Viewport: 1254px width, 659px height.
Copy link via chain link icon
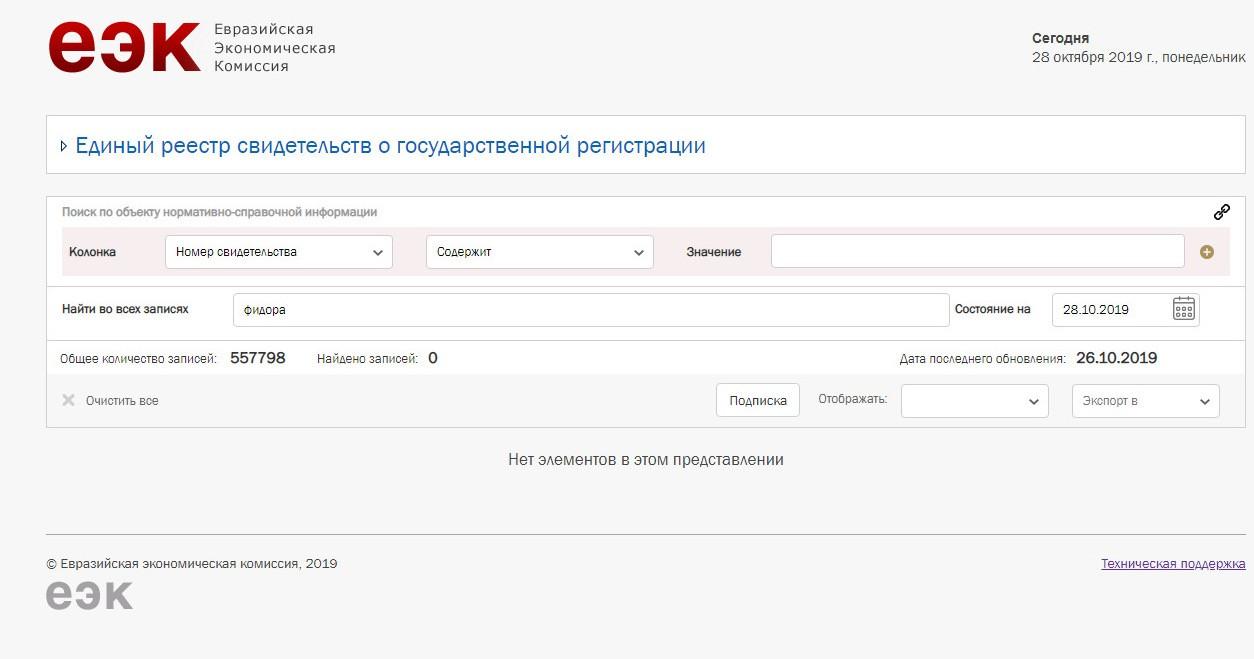pyautogui.click(x=1221, y=212)
